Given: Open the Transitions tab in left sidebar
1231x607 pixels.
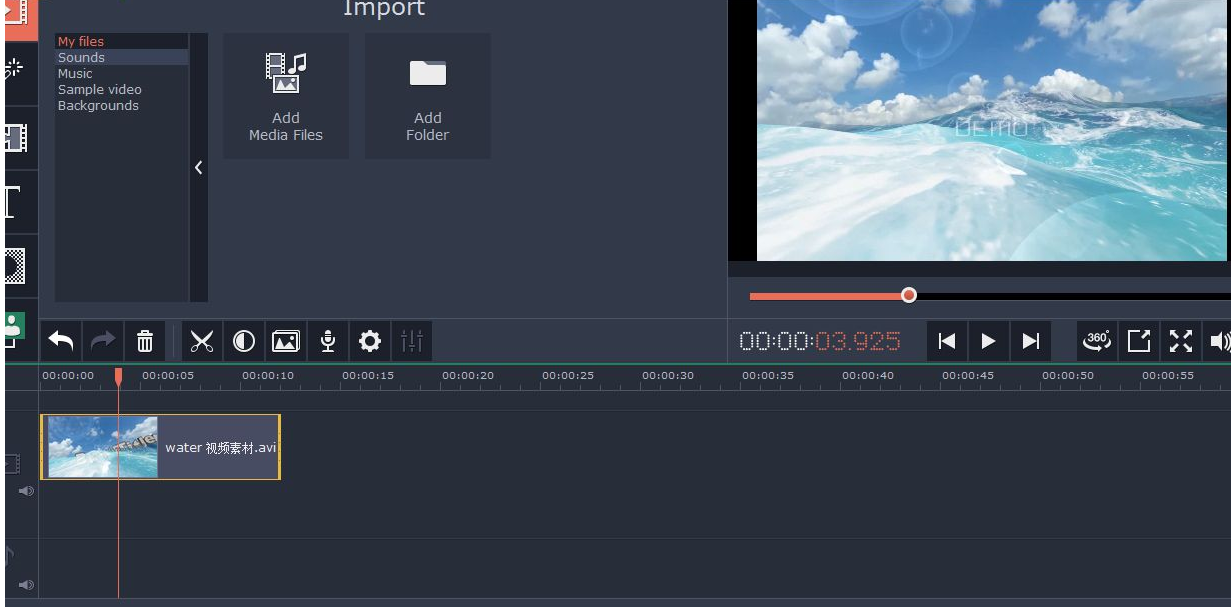Looking at the screenshot, I should pyautogui.click(x=17, y=136).
